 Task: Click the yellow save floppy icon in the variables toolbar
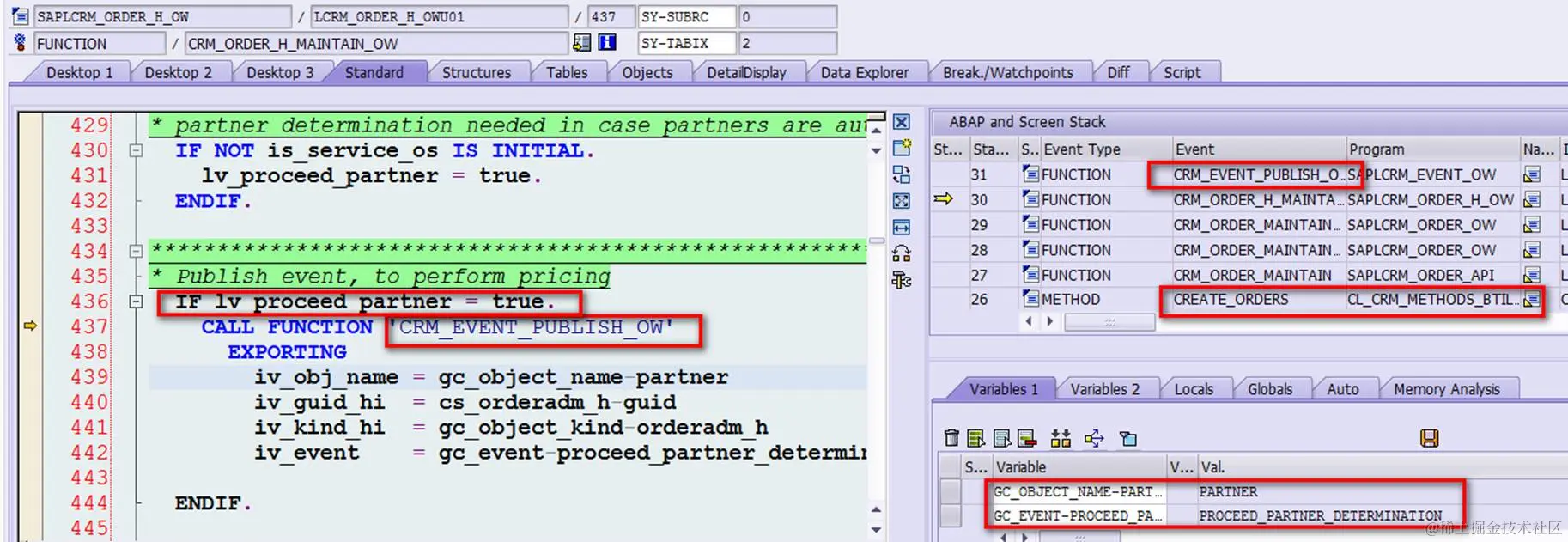(1430, 438)
